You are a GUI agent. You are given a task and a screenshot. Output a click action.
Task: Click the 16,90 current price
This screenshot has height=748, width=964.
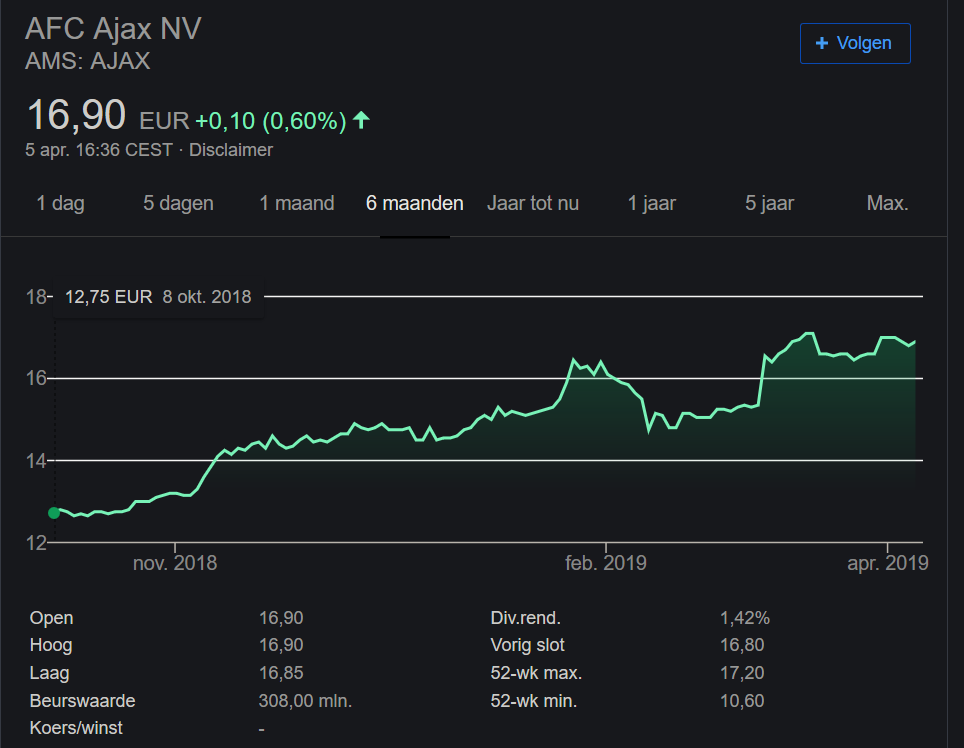point(76,115)
